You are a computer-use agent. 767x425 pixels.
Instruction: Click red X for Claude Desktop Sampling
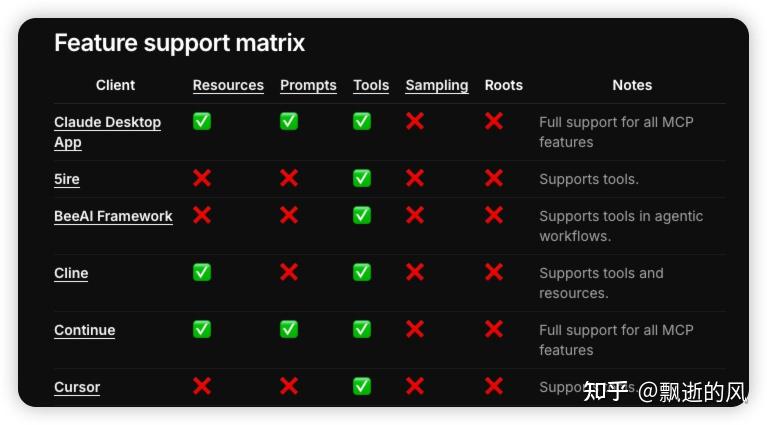(415, 121)
